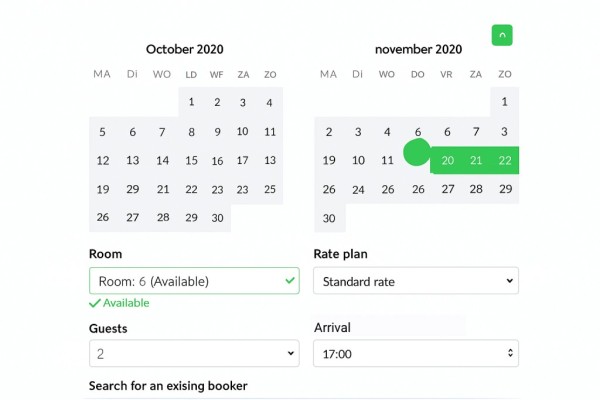The height and width of the screenshot is (400, 600).
Task: Select October 21 as a date
Action: (163, 189)
